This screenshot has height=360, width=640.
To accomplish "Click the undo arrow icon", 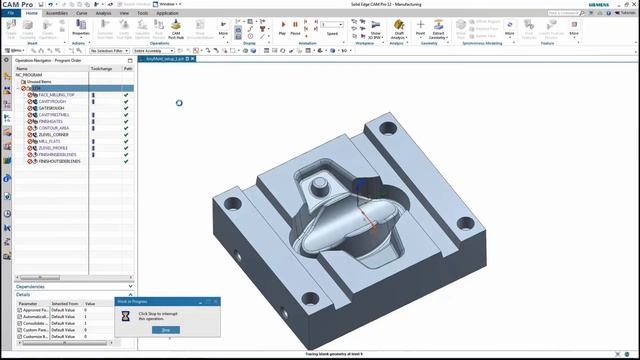I will (50, 4).
